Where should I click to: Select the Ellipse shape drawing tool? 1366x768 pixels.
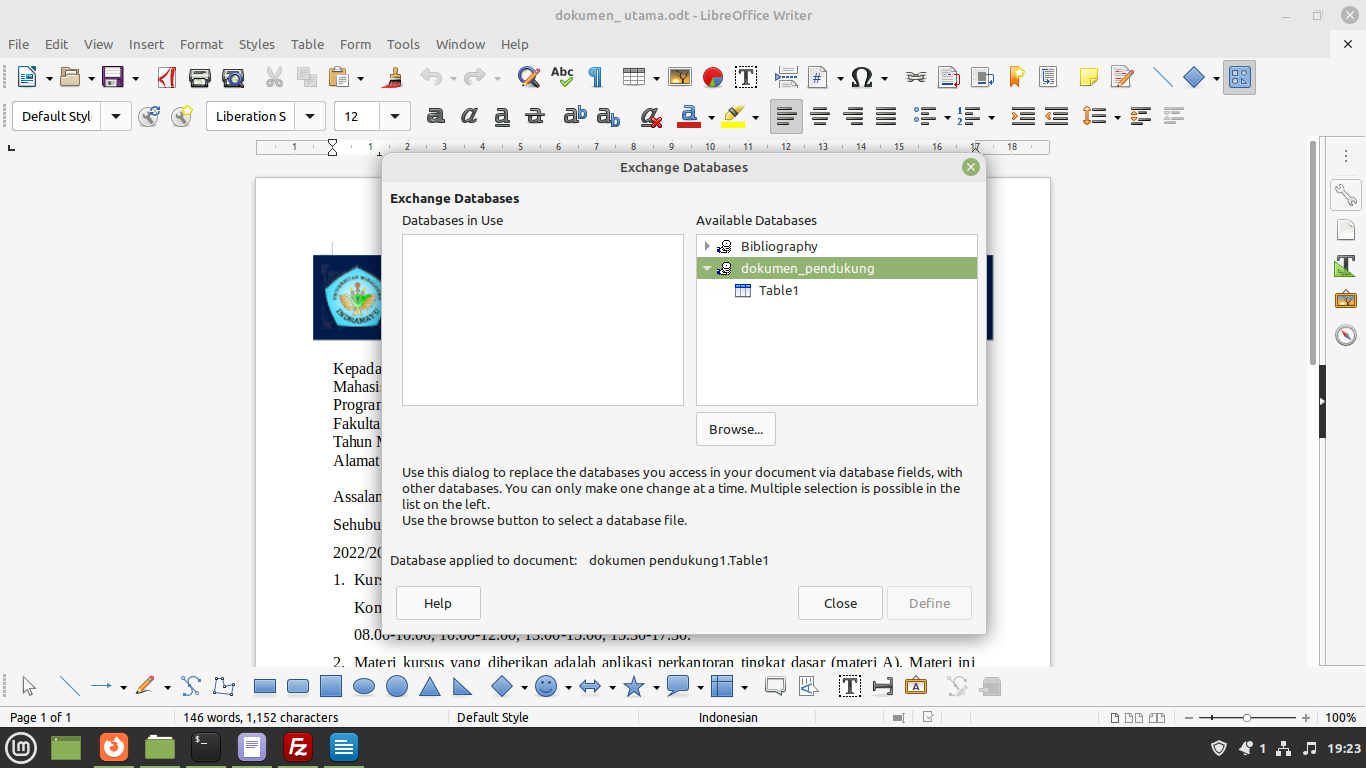pos(364,687)
